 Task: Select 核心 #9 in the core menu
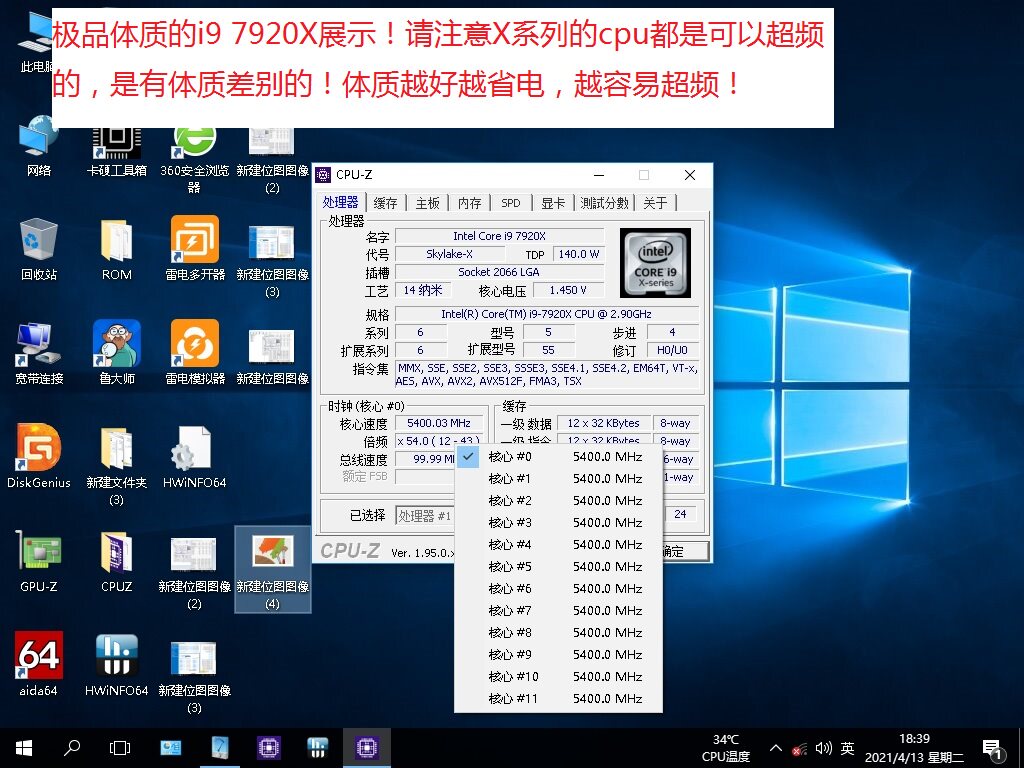pos(558,654)
